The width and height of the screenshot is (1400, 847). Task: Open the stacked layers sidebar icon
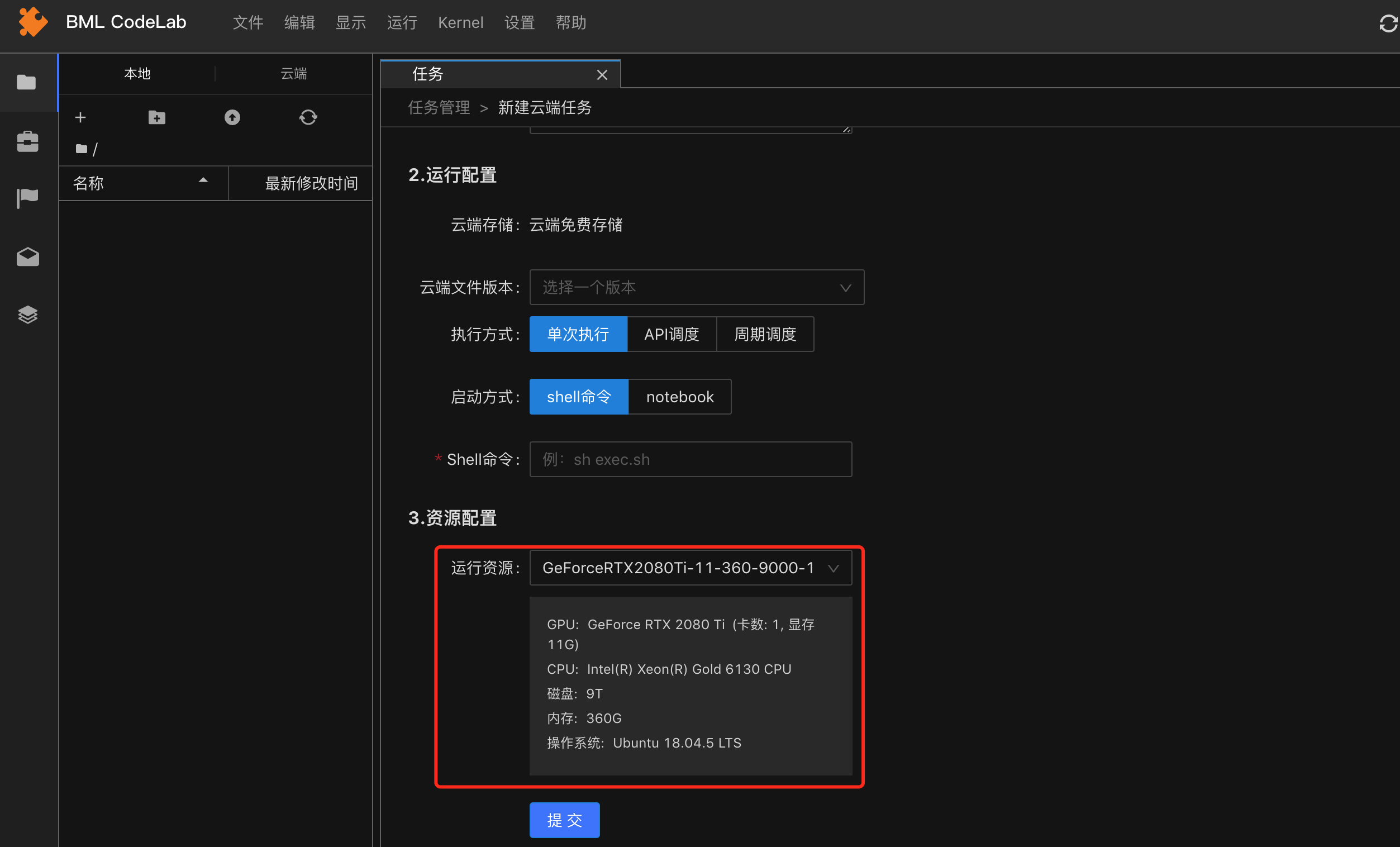point(27,314)
